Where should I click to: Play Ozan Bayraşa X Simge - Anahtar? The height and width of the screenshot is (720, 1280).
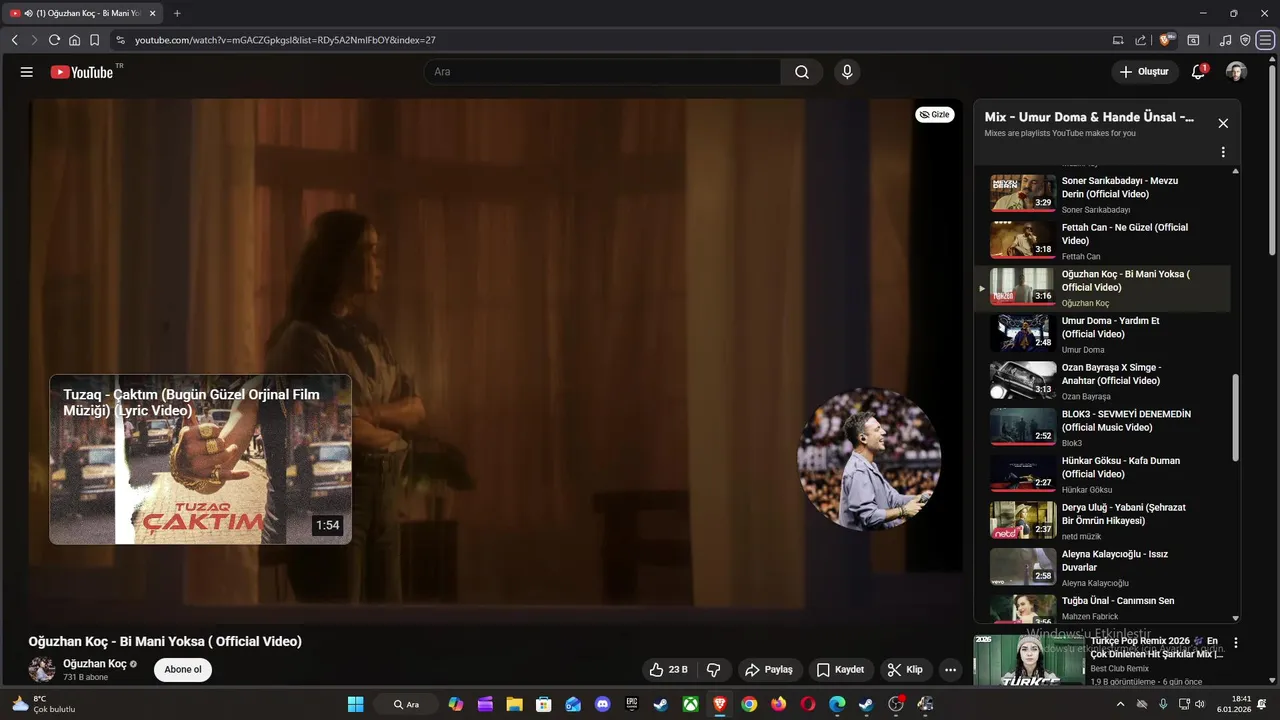(1102, 381)
